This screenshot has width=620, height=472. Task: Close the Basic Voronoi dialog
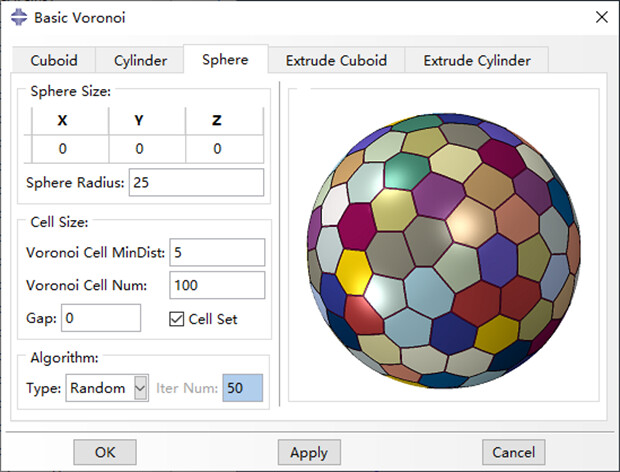click(602, 17)
